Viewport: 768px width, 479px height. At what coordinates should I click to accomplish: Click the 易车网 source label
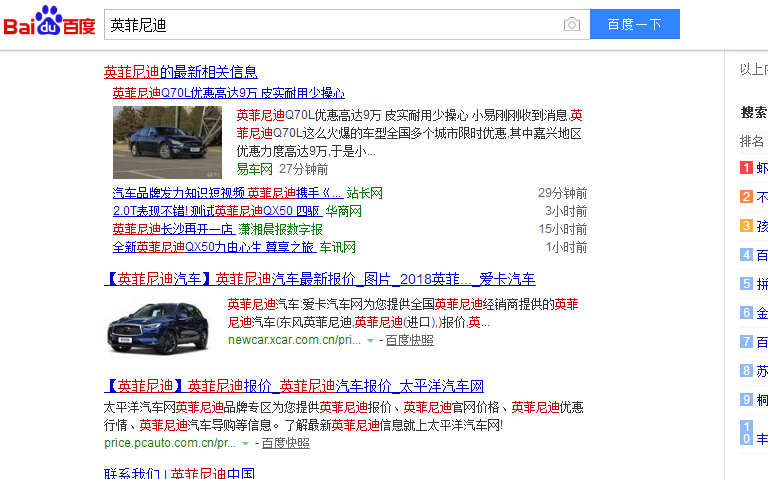[x=254, y=169]
